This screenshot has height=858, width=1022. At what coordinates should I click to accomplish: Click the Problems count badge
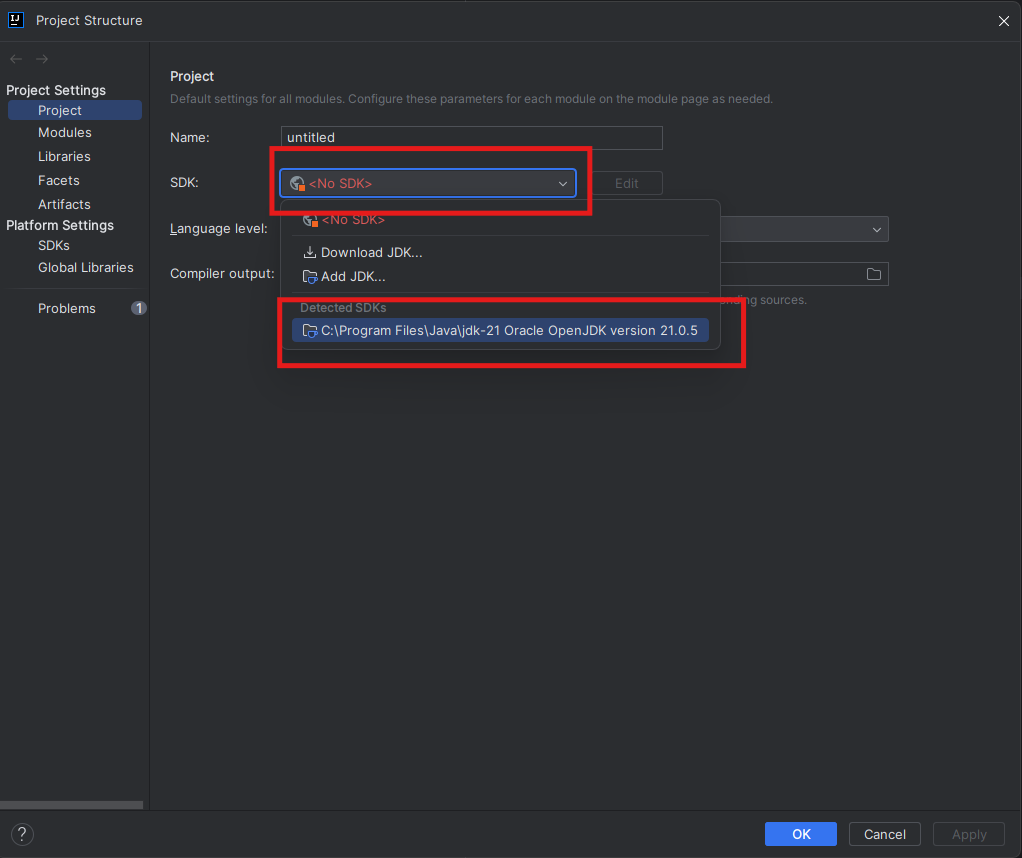[x=139, y=308]
